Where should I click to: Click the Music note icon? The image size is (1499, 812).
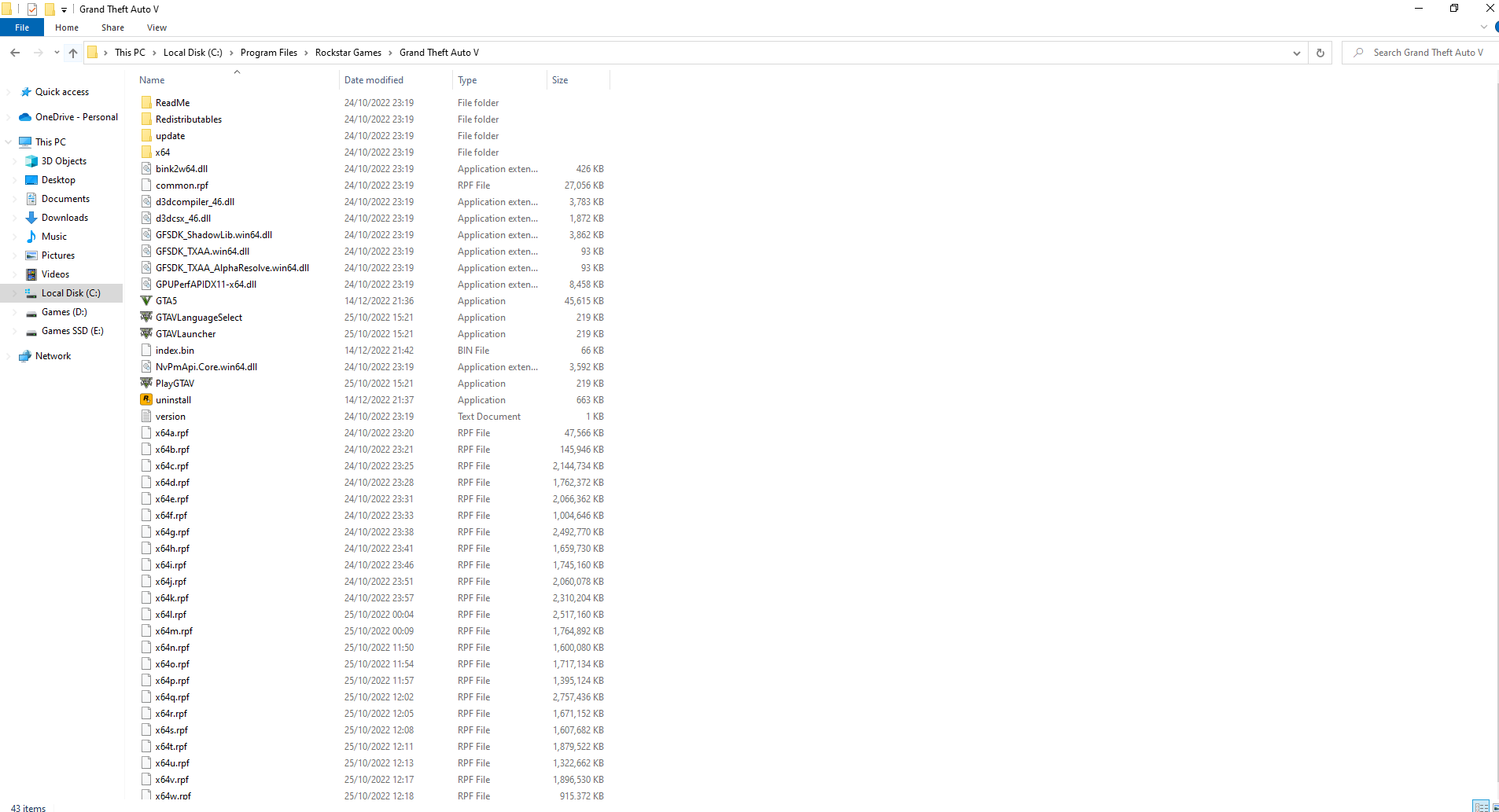(31, 237)
